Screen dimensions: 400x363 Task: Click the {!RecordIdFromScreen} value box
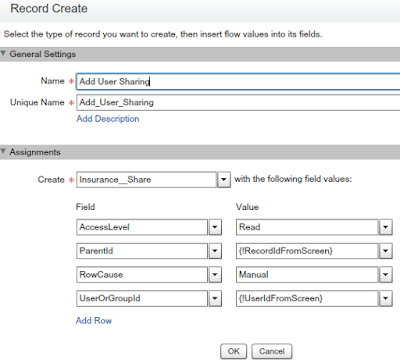307,251
